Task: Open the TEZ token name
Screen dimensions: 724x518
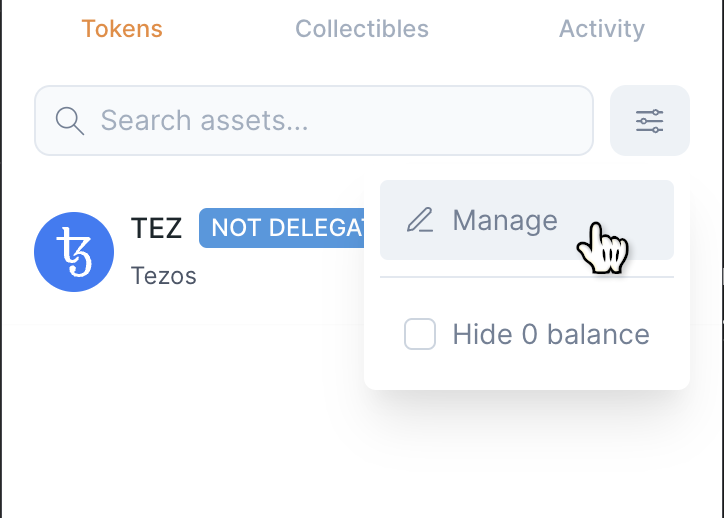Action: (x=157, y=228)
